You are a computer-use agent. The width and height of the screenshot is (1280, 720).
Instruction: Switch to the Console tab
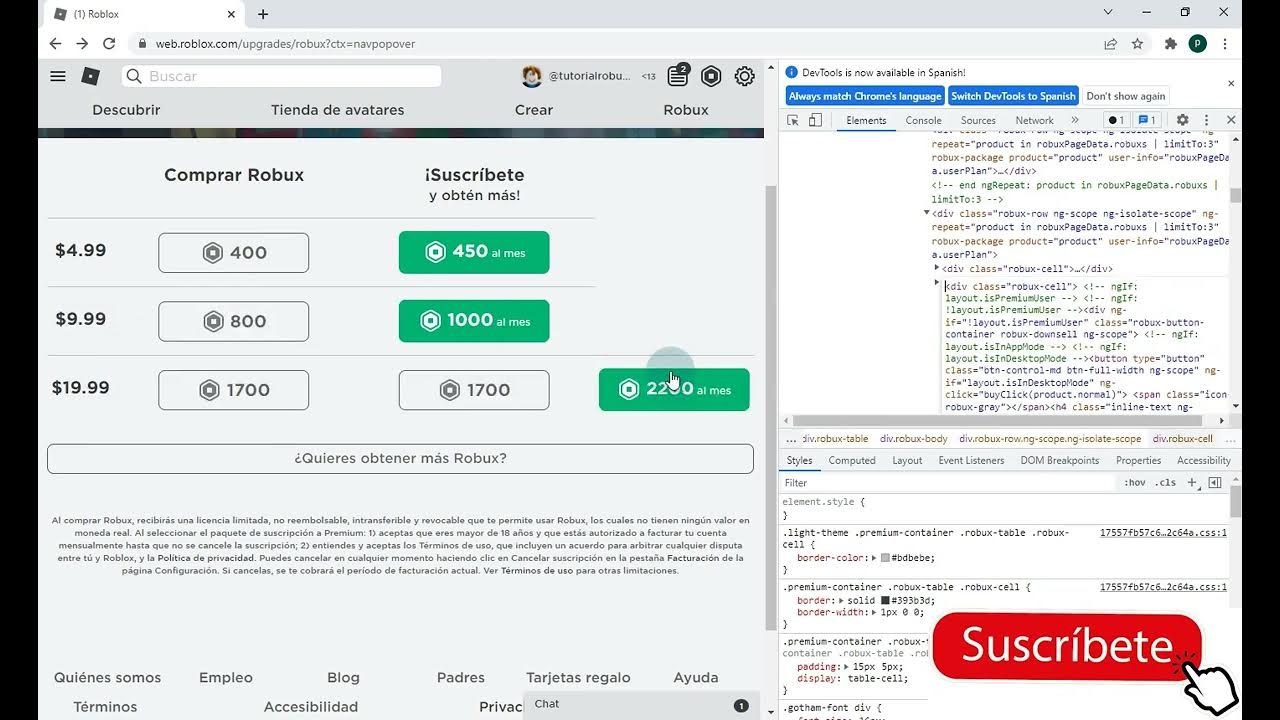pyautogui.click(x=923, y=120)
